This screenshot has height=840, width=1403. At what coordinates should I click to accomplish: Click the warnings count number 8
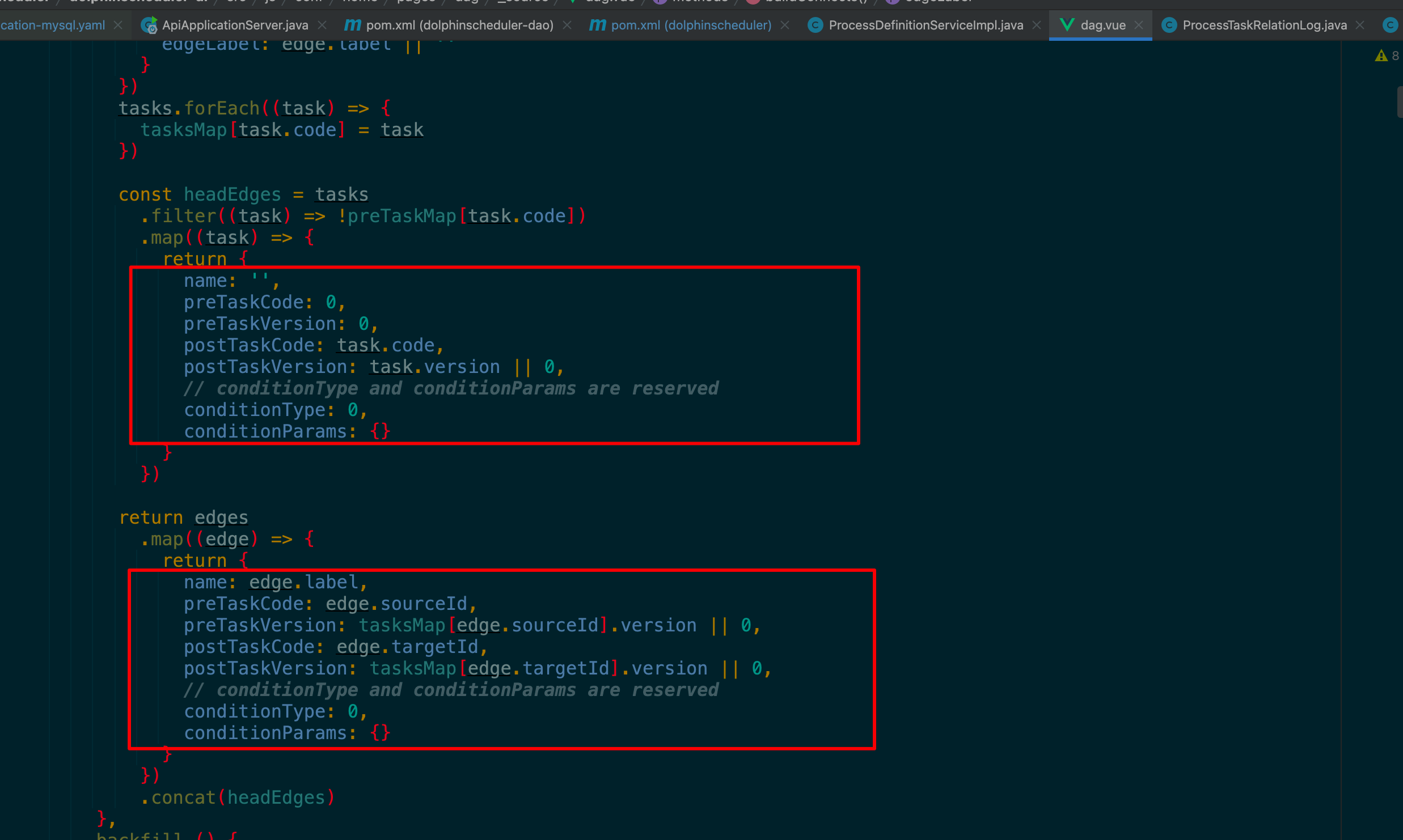coord(1395,56)
